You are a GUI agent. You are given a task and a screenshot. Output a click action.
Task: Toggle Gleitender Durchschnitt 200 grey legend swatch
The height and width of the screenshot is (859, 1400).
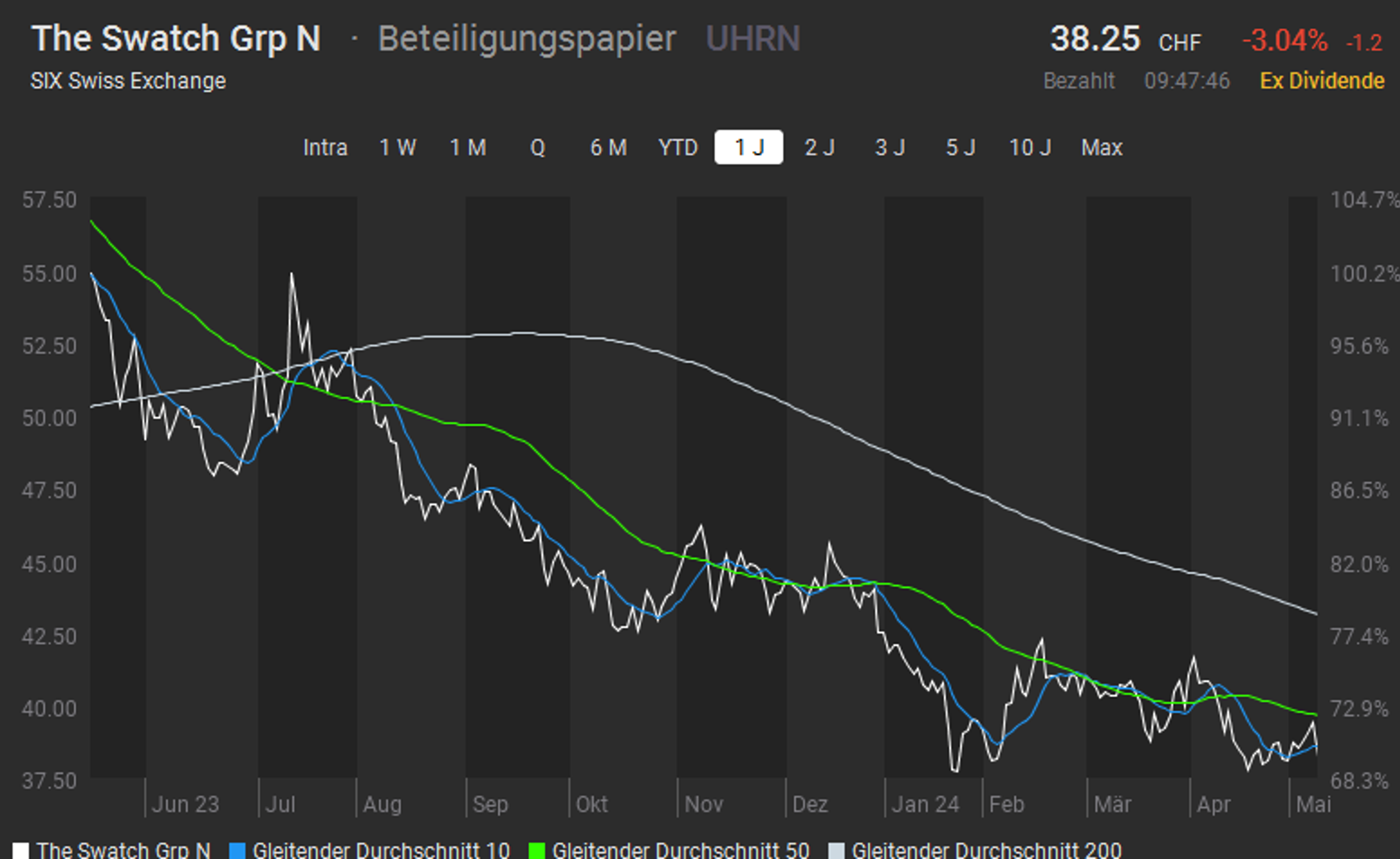(836, 851)
